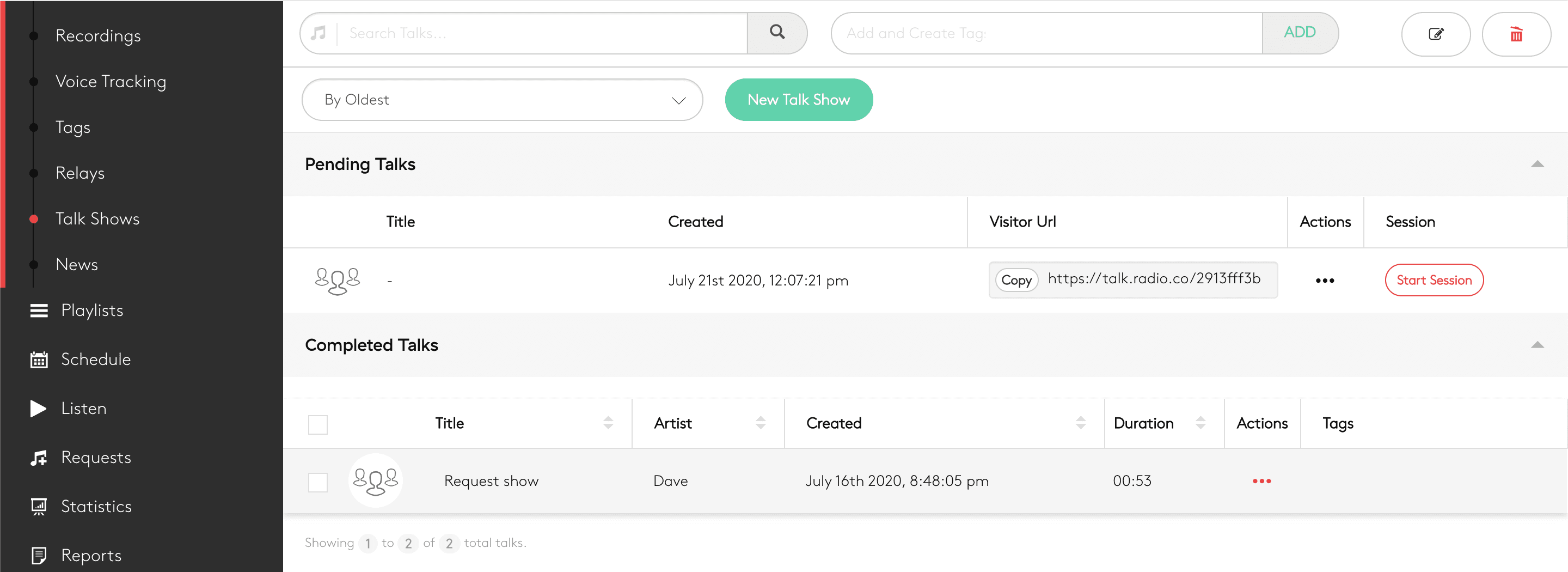The height and width of the screenshot is (572, 1568).
Task: Open the By Oldest sort dropdown
Action: 501,100
